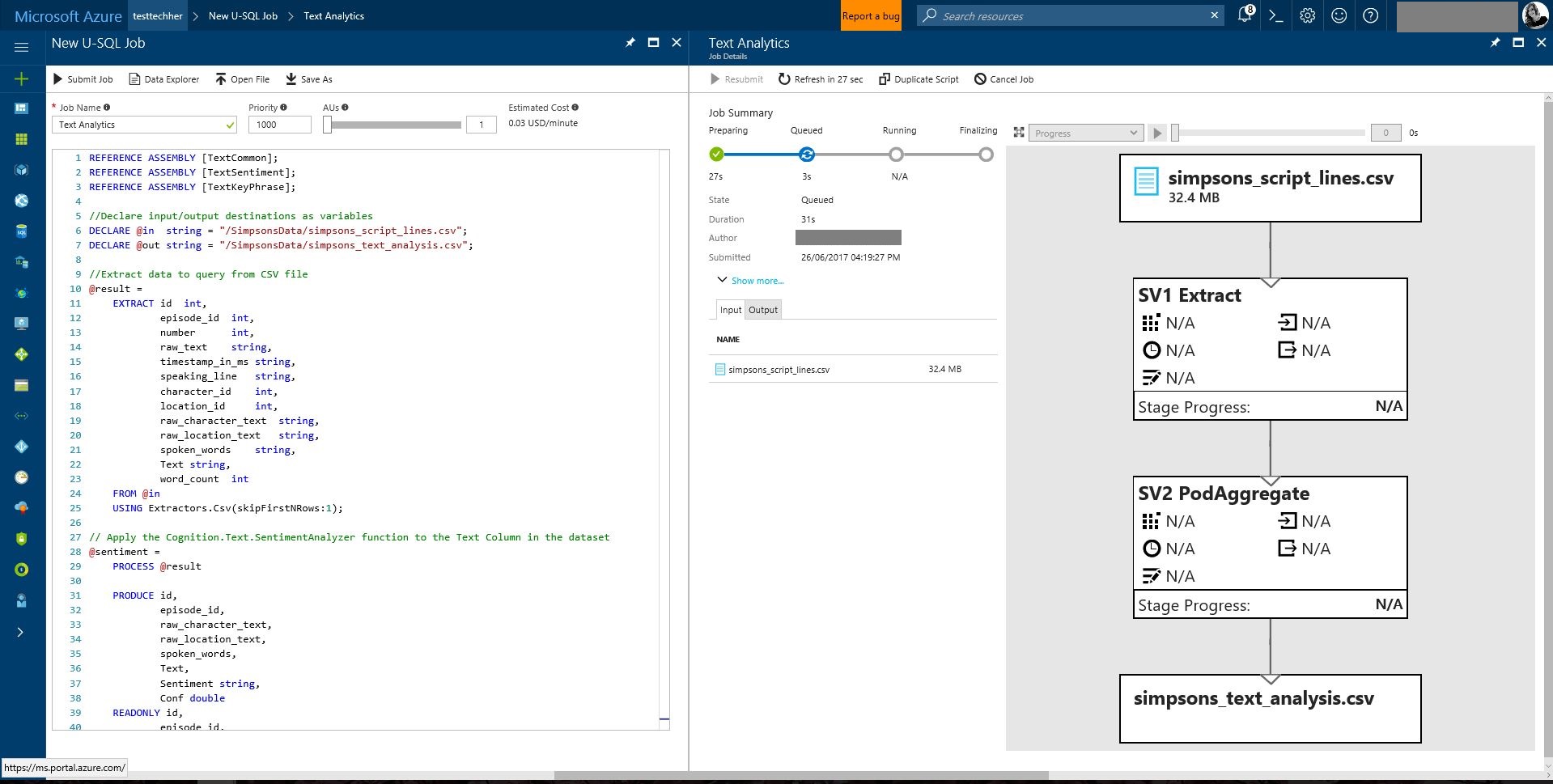Maximize the New U-SQL Job blade
Image resolution: width=1553 pixels, height=784 pixels.
pos(653,43)
